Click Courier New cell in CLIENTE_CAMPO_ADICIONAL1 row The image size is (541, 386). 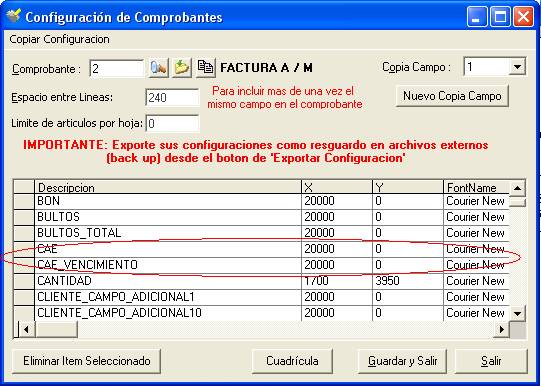476,297
